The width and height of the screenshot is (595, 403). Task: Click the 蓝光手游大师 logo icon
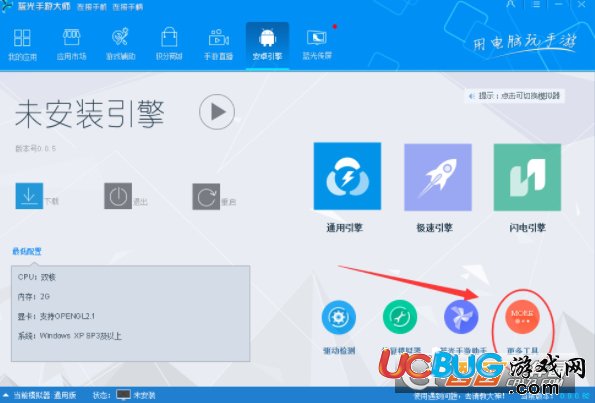pyautogui.click(x=6, y=6)
